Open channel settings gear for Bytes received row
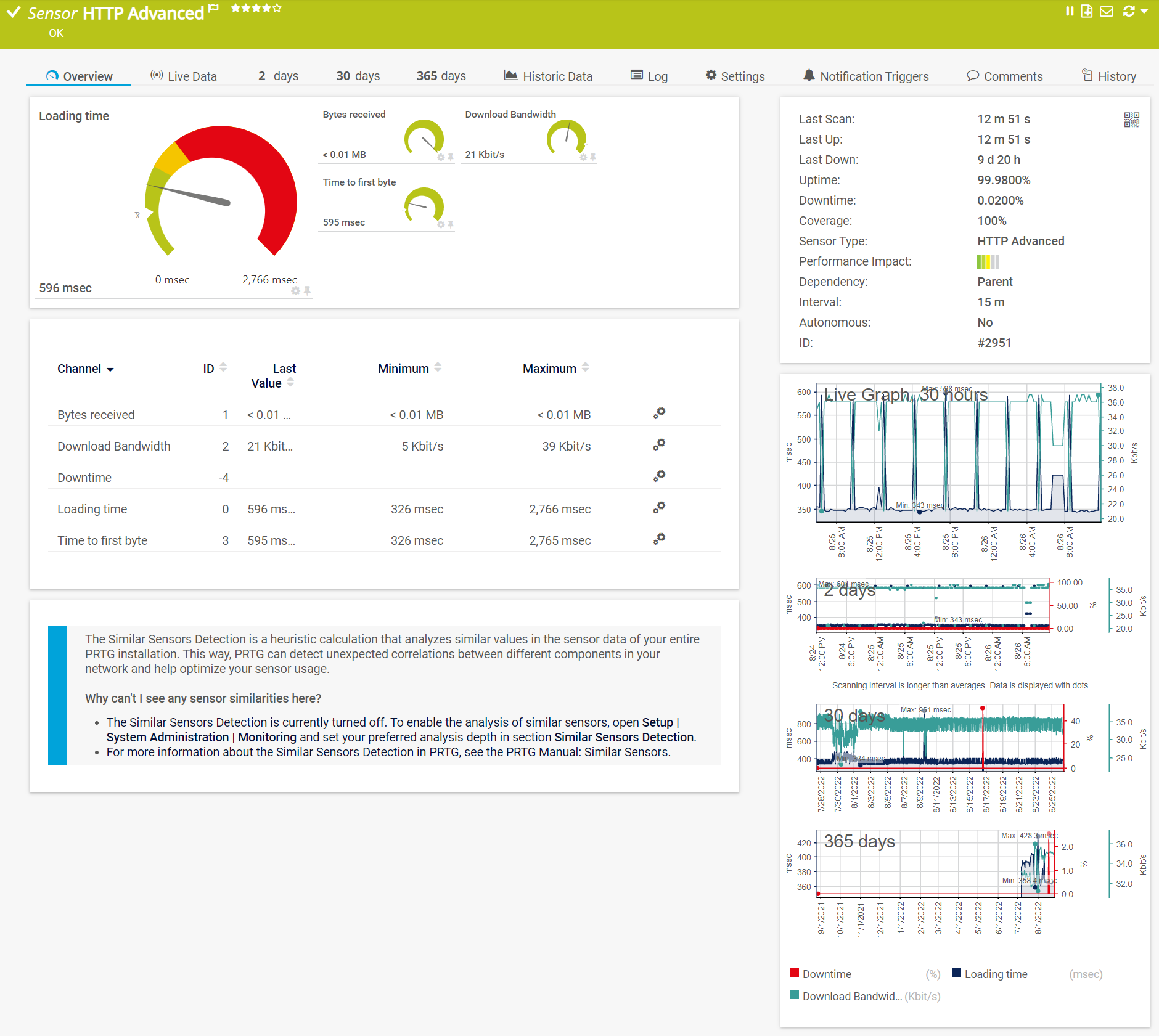The image size is (1159, 1036). pos(659,414)
